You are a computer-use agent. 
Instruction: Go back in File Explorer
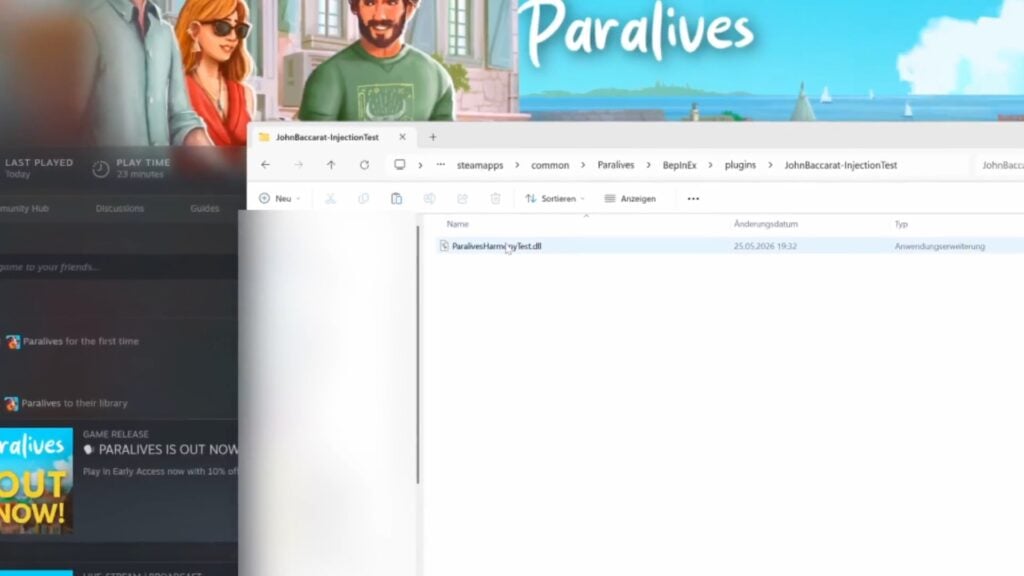265,165
